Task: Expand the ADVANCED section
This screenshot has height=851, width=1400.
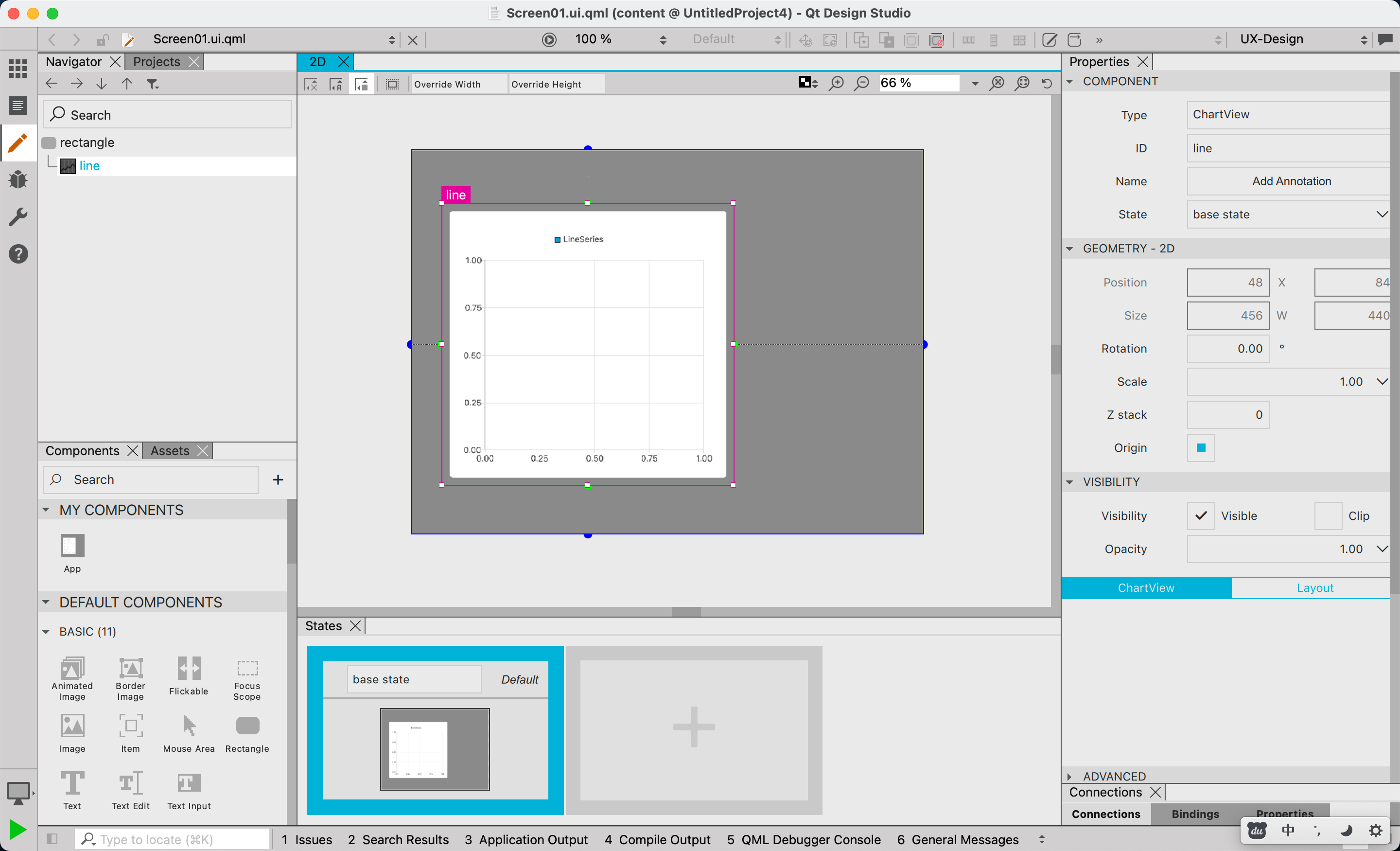Action: pyautogui.click(x=1070, y=776)
